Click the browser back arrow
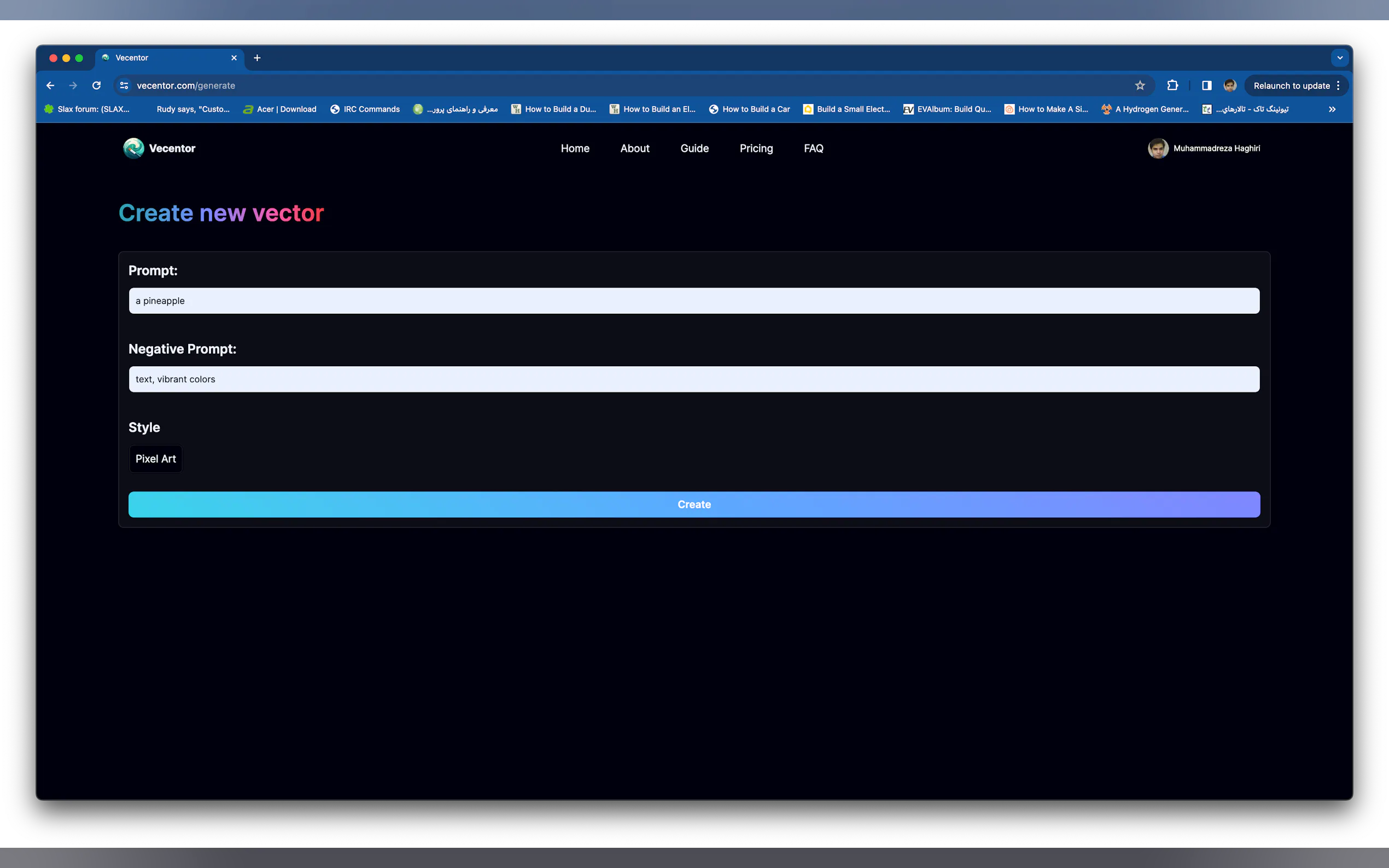Image resolution: width=1389 pixels, height=868 pixels. click(50, 85)
